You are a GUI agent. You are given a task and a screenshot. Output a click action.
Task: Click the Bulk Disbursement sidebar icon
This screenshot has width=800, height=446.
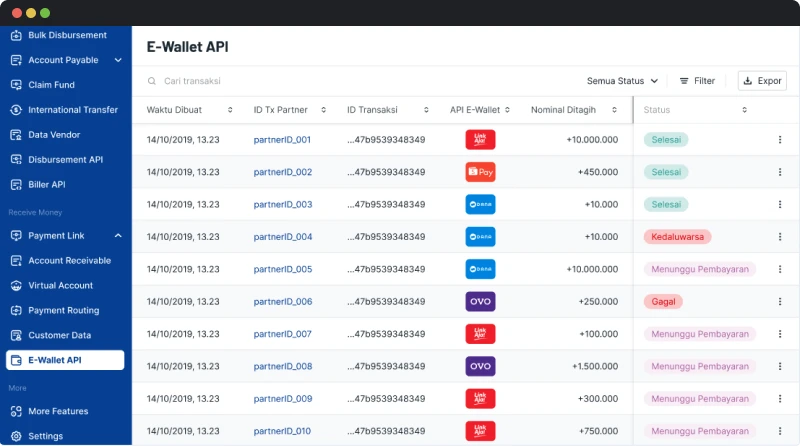(16, 35)
